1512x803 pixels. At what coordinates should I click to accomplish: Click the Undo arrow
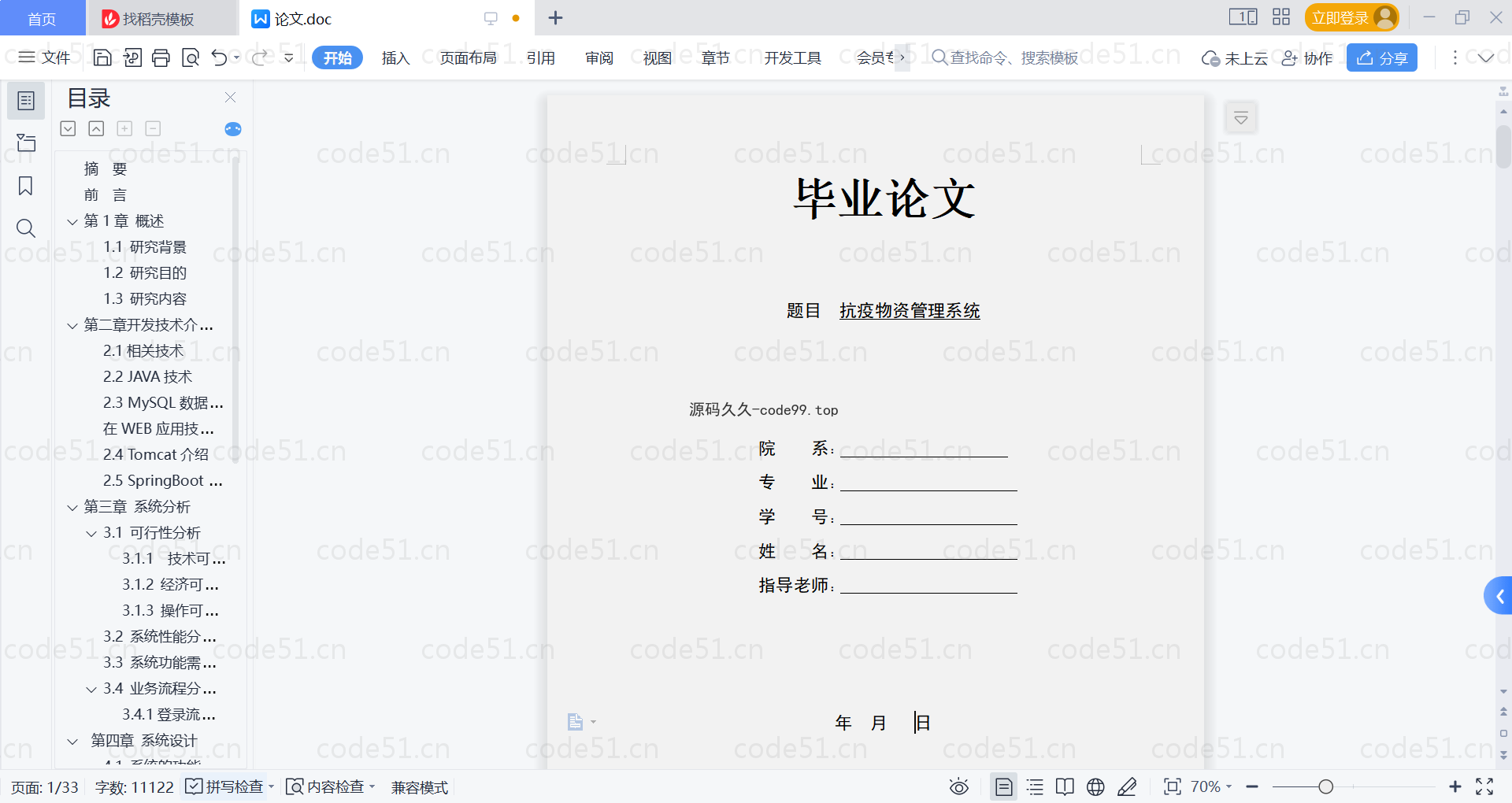[220, 57]
